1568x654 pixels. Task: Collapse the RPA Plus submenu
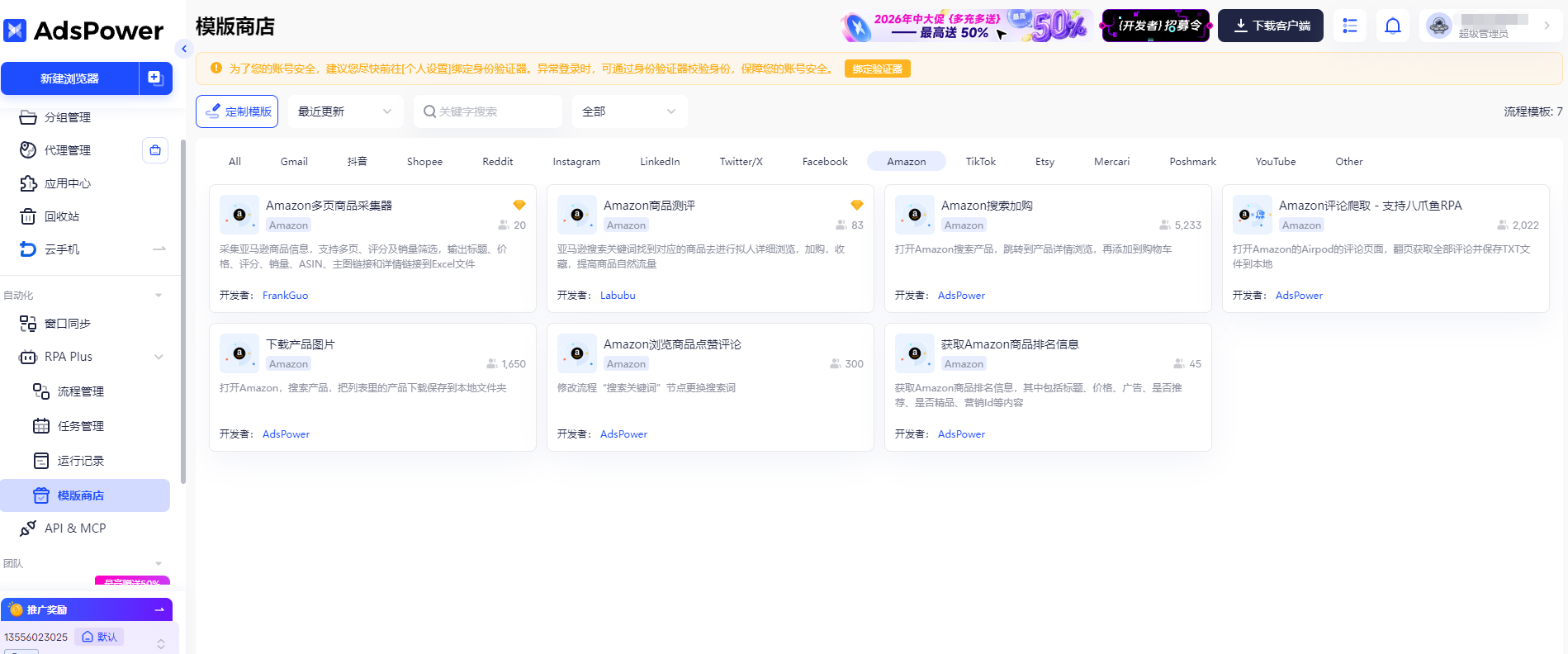[x=159, y=357]
